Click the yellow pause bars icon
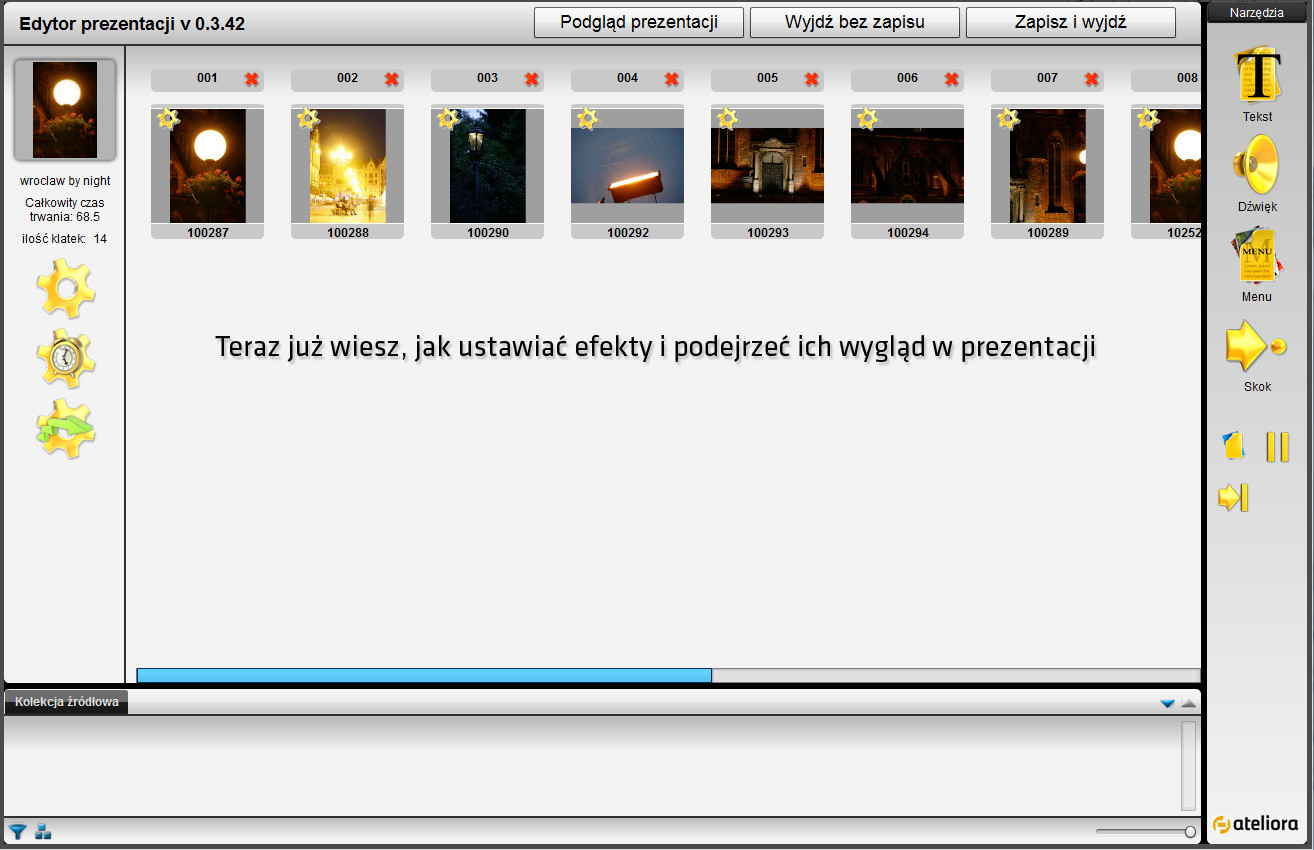This screenshot has width=1314, height=850. tap(1277, 447)
